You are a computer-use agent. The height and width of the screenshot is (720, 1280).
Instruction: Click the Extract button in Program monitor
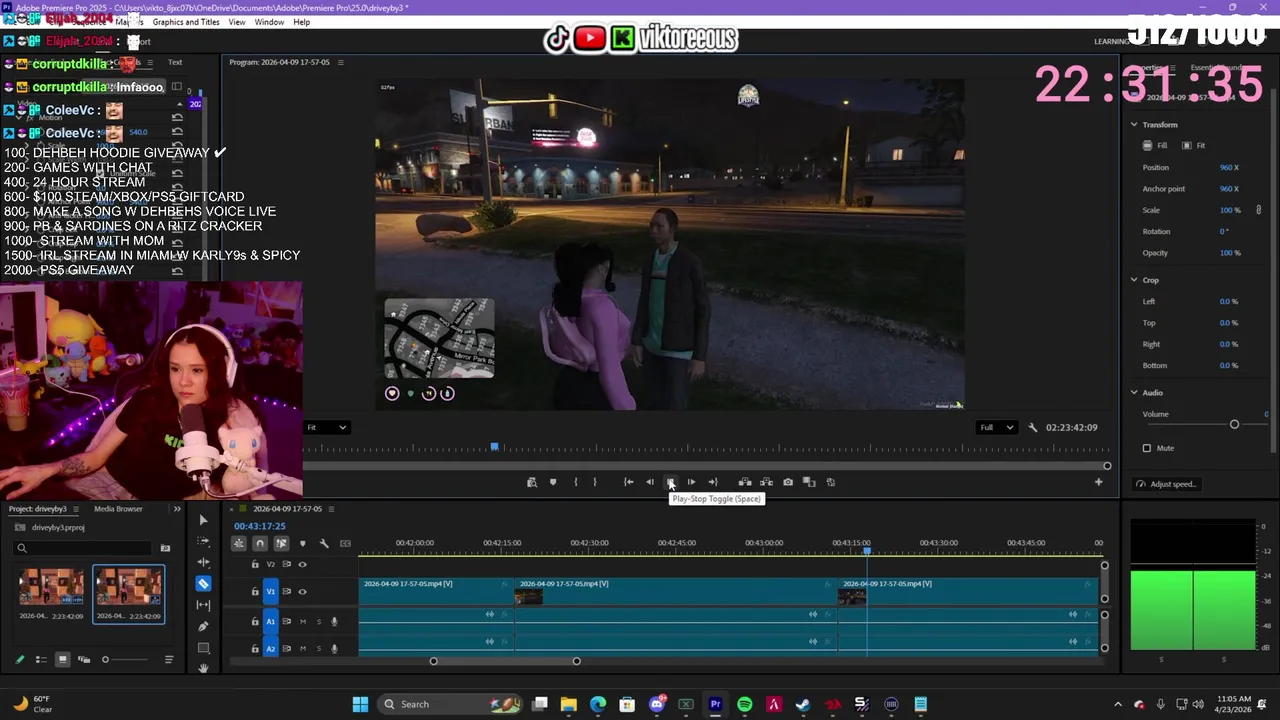766,482
